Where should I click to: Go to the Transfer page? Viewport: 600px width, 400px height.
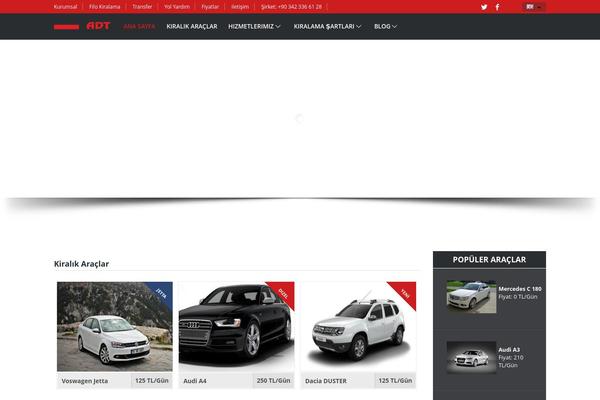pos(142,7)
